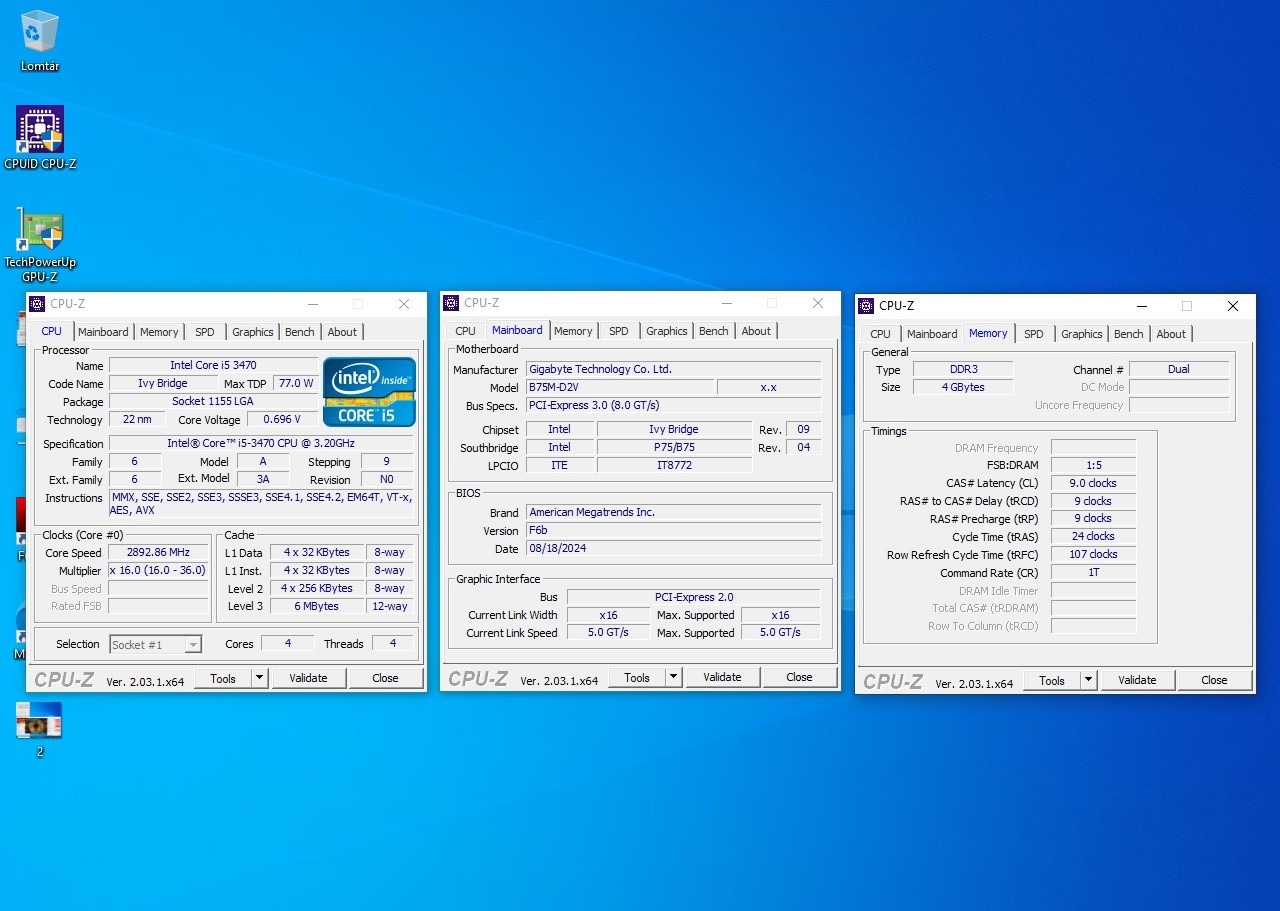Click the Southbridge value P75/B75

tap(674, 448)
